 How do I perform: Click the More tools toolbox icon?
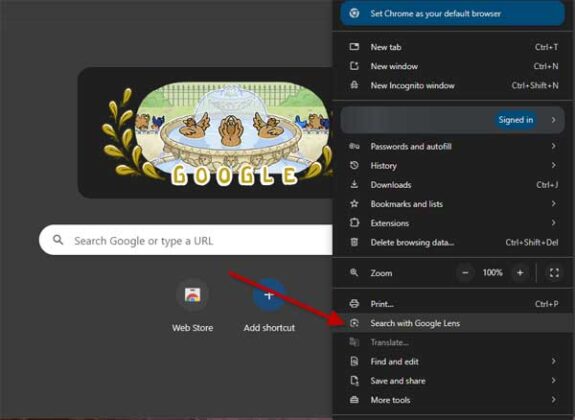[x=354, y=399]
